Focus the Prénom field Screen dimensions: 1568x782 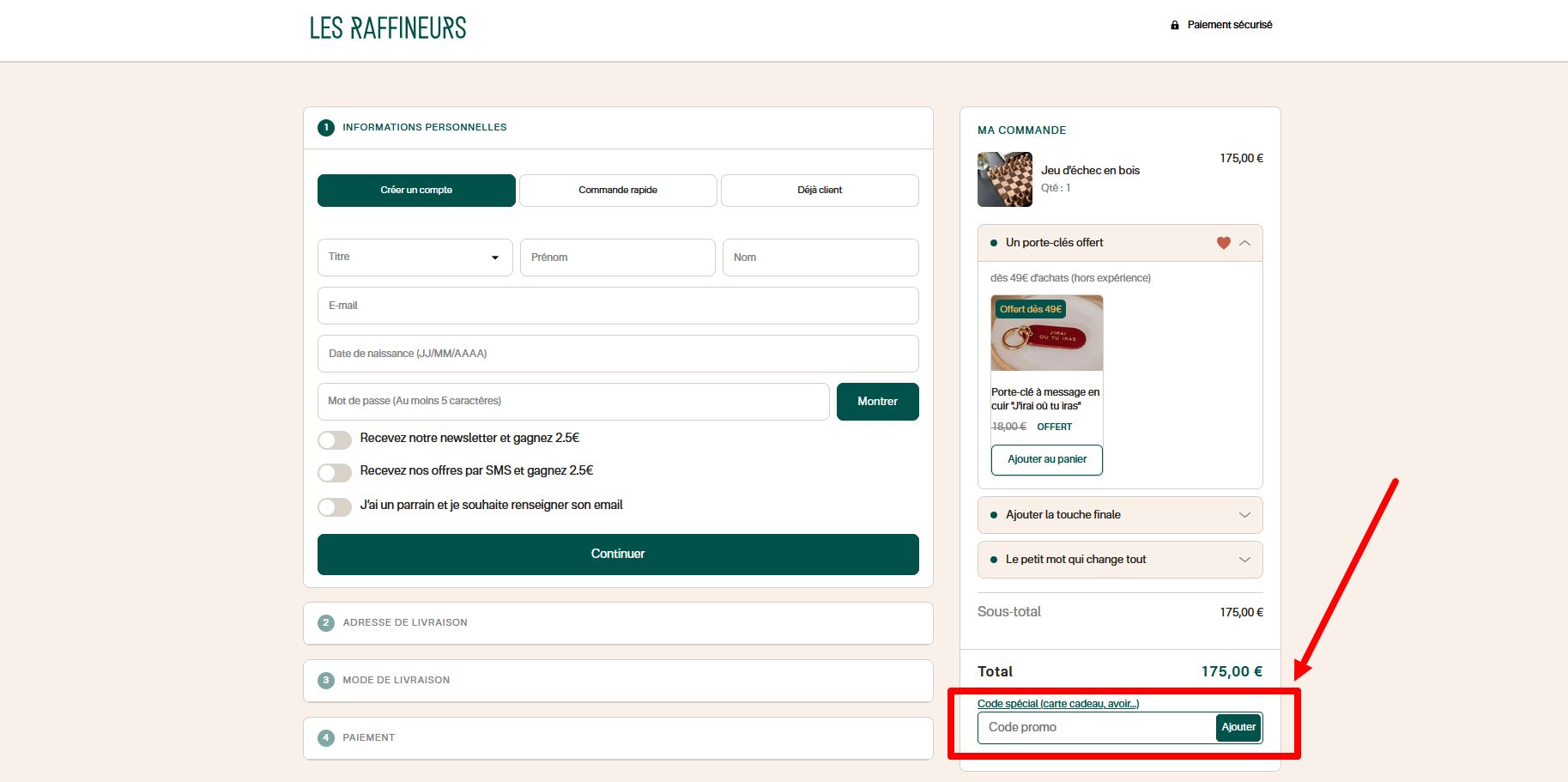coord(618,258)
